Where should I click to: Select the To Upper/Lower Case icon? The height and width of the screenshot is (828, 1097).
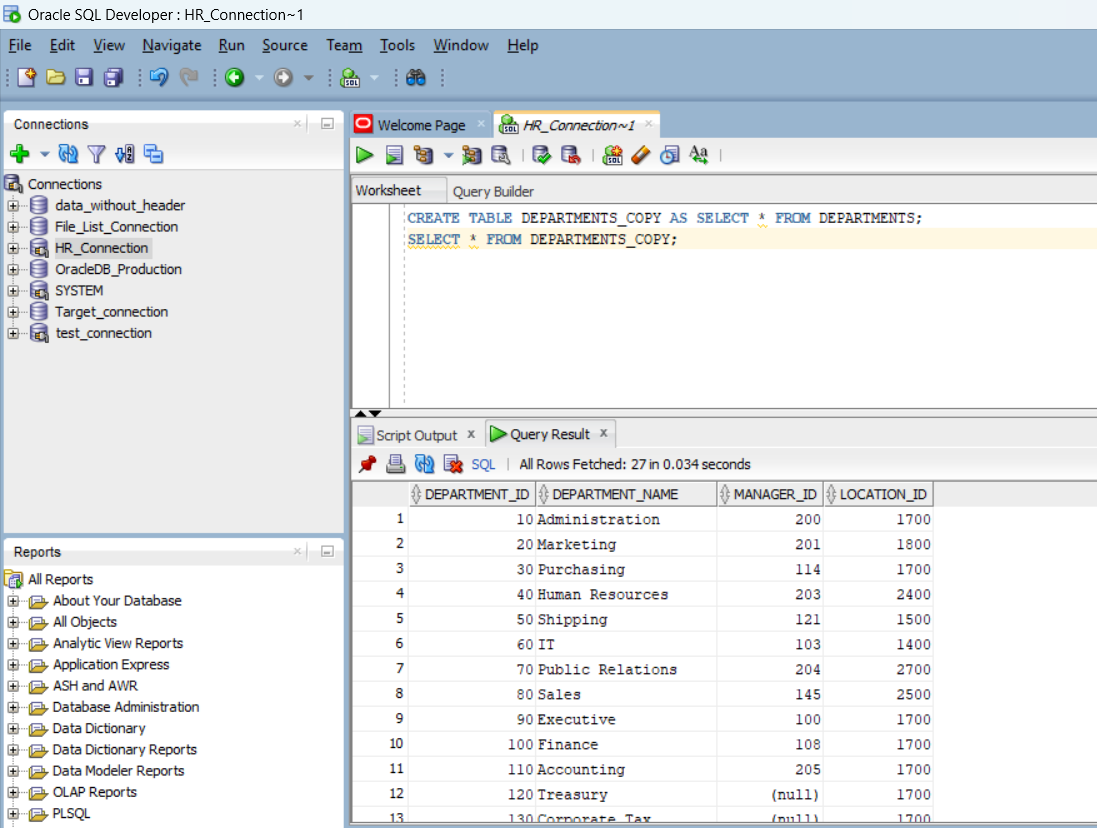699,155
